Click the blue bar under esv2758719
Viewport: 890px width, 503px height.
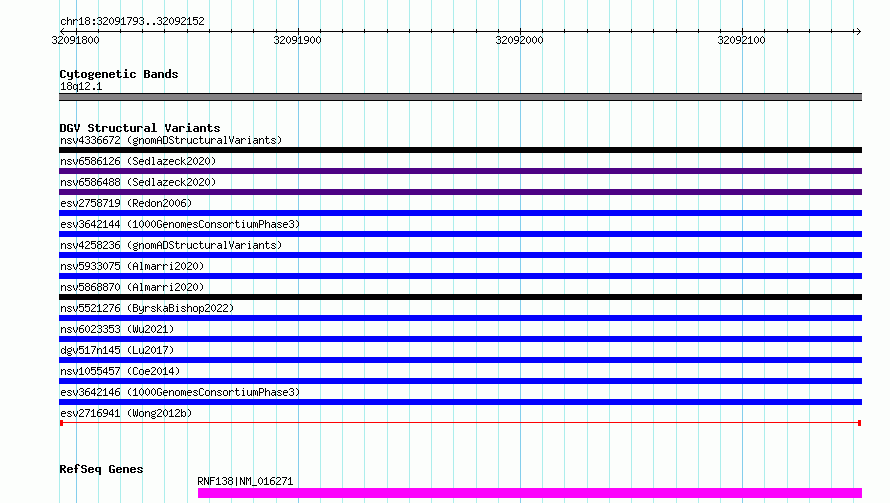click(x=460, y=213)
